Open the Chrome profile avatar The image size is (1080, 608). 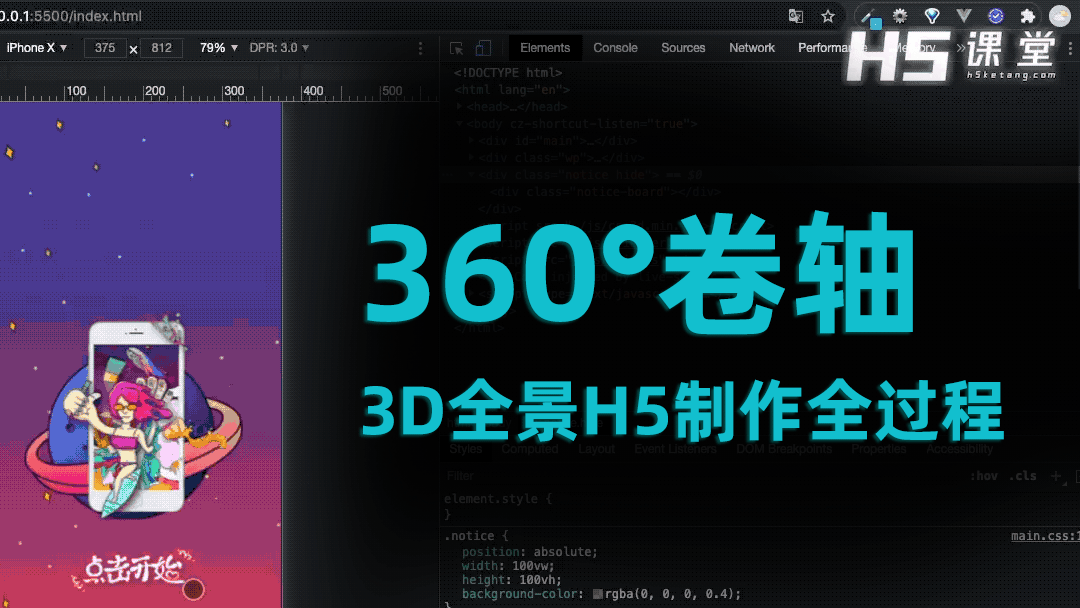1059,16
